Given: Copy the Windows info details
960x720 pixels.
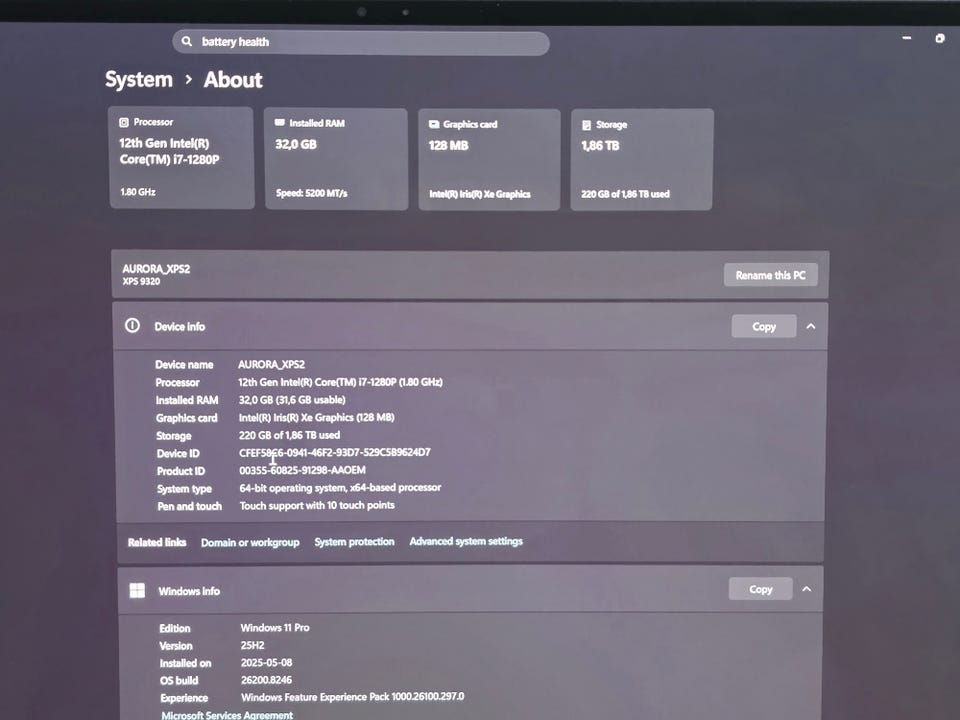Looking at the screenshot, I should 761,589.
